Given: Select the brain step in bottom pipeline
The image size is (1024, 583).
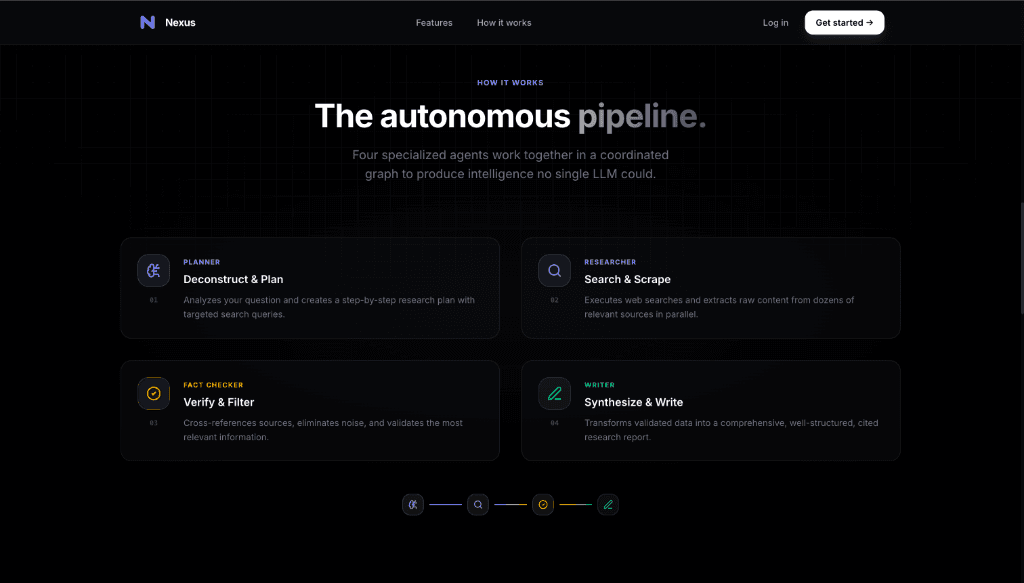Looking at the screenshot, I should click(413, 505).
